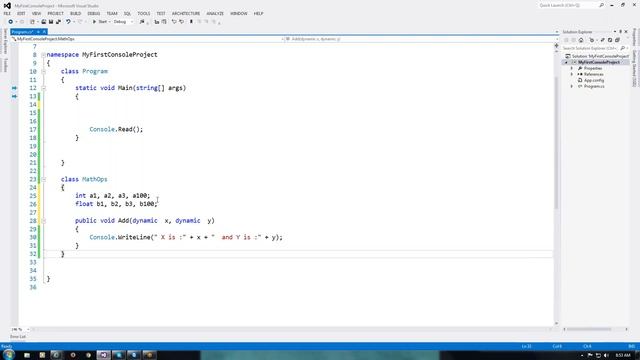Viewport: 640px width, 360px height.
Task: Open the ANALYZE menu
Action: tap(215, 13)
